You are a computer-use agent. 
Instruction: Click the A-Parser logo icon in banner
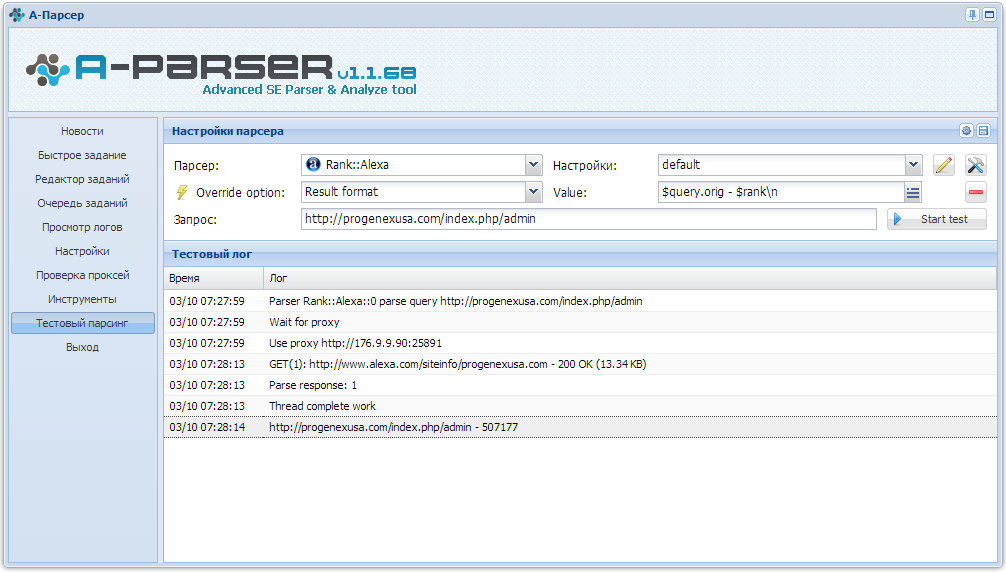pyautogui.click(x=47, y=71)
